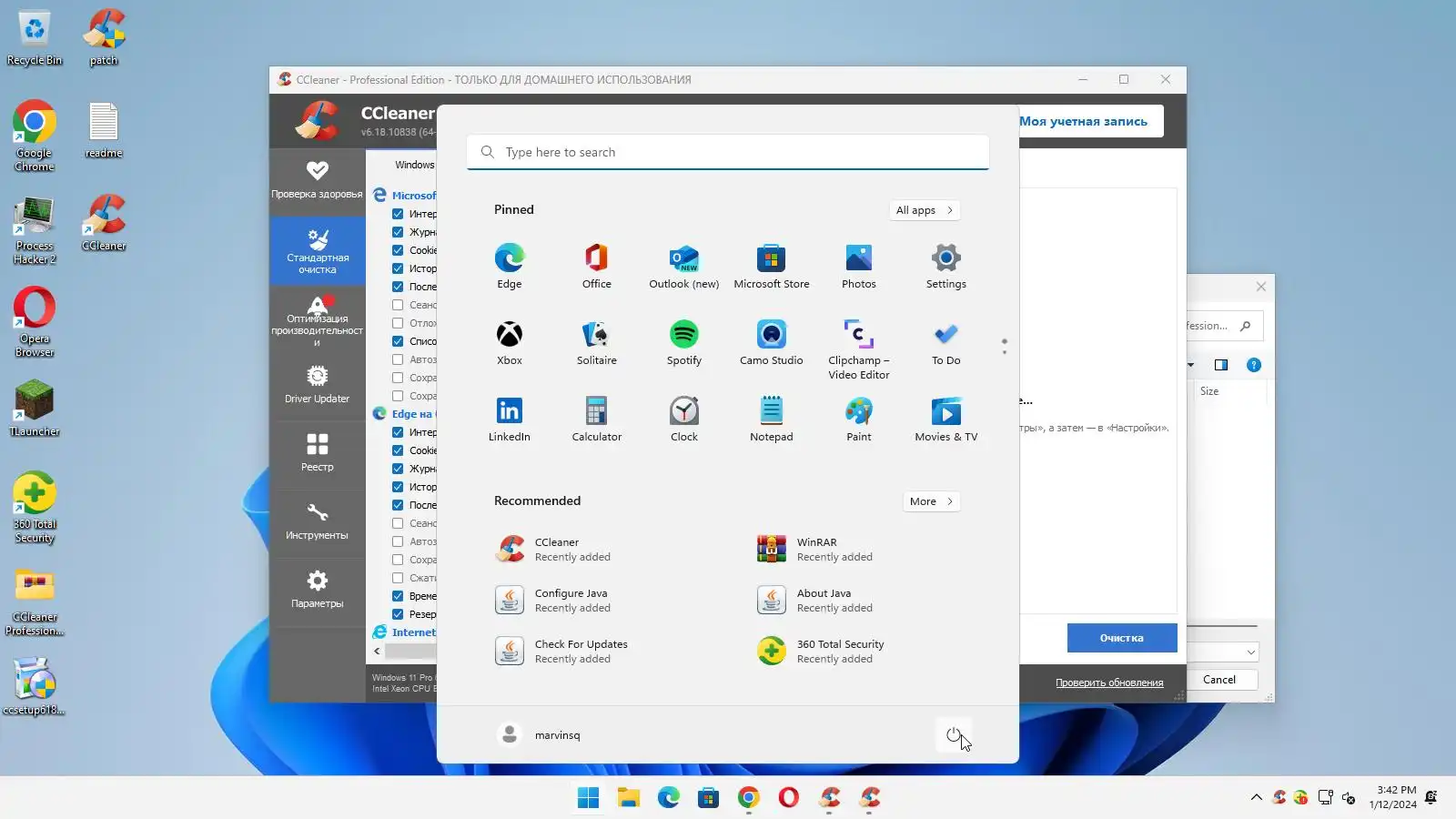Launch the pinned Office app
The width and height of the screenshot is (1456, 819).
coord(597,267)
